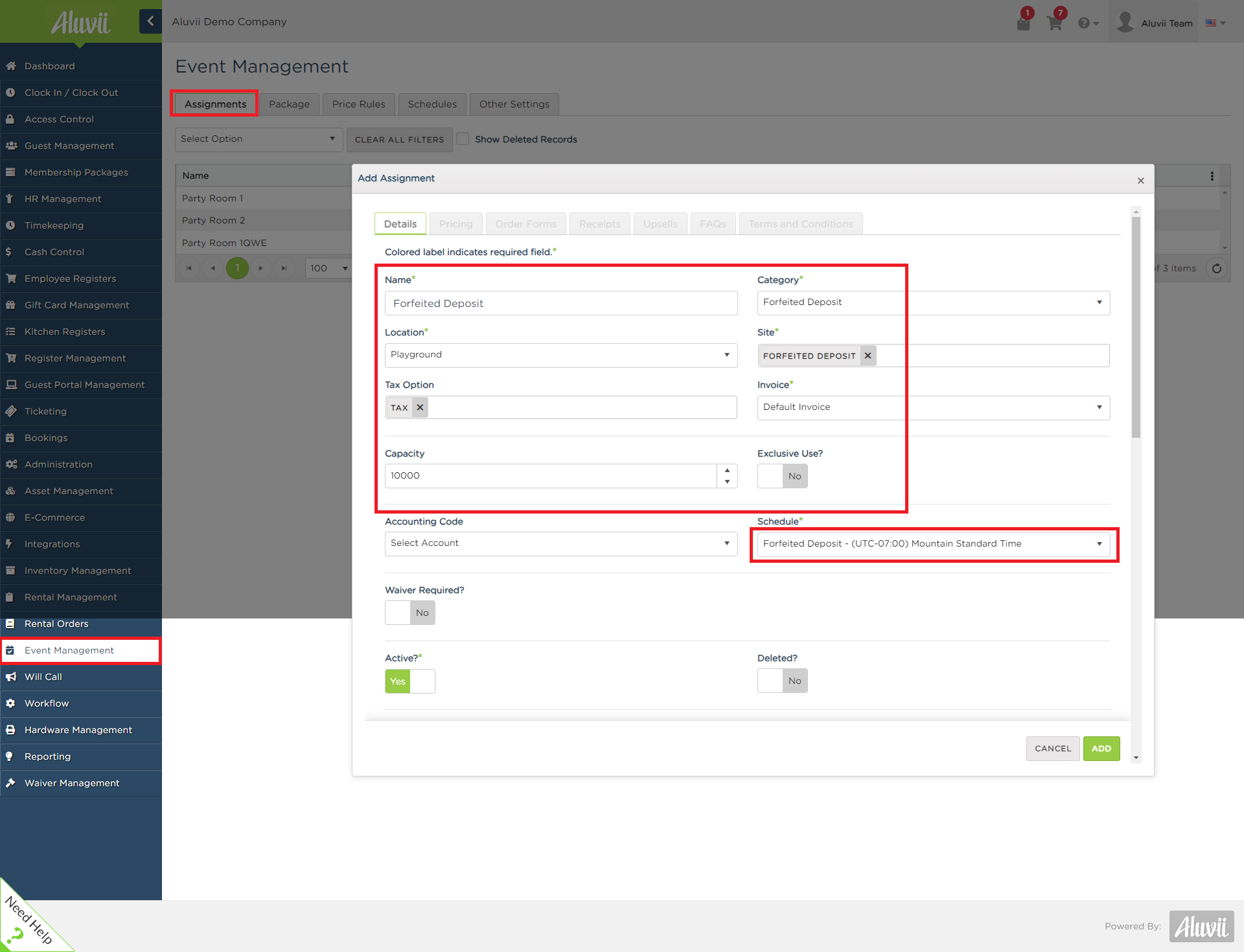This screenshot has width=1244, height=952.
Task: Toggle the Waiver Required switch
Action: pos(409,613)
